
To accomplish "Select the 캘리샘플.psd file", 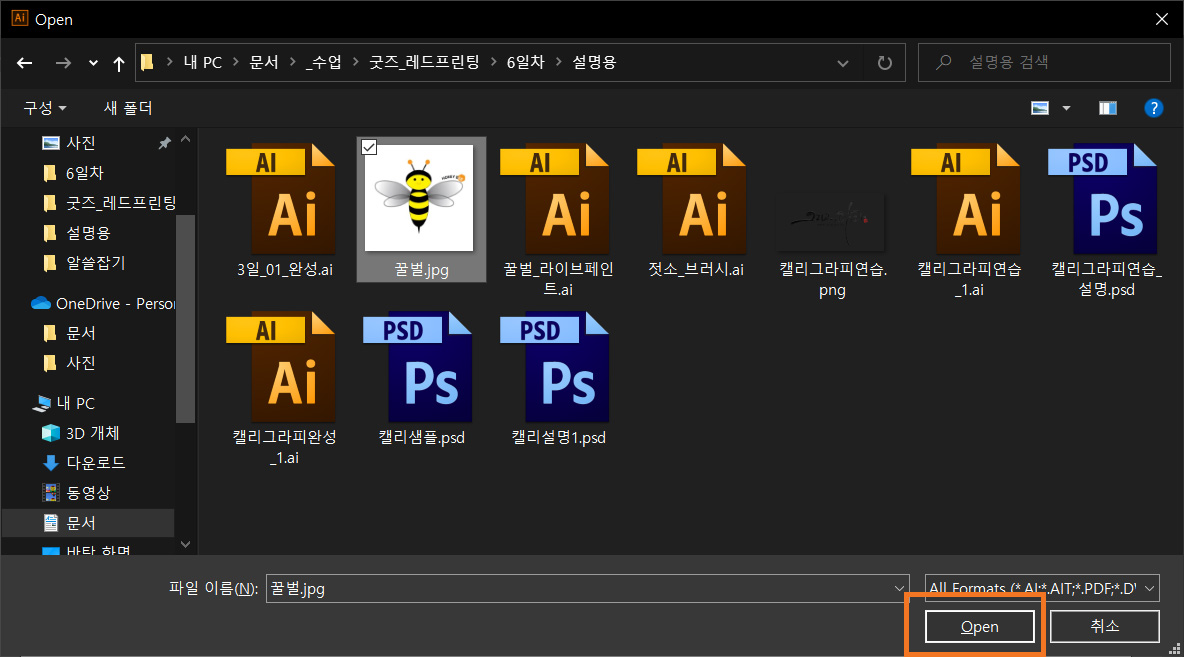I will (421, 378).
